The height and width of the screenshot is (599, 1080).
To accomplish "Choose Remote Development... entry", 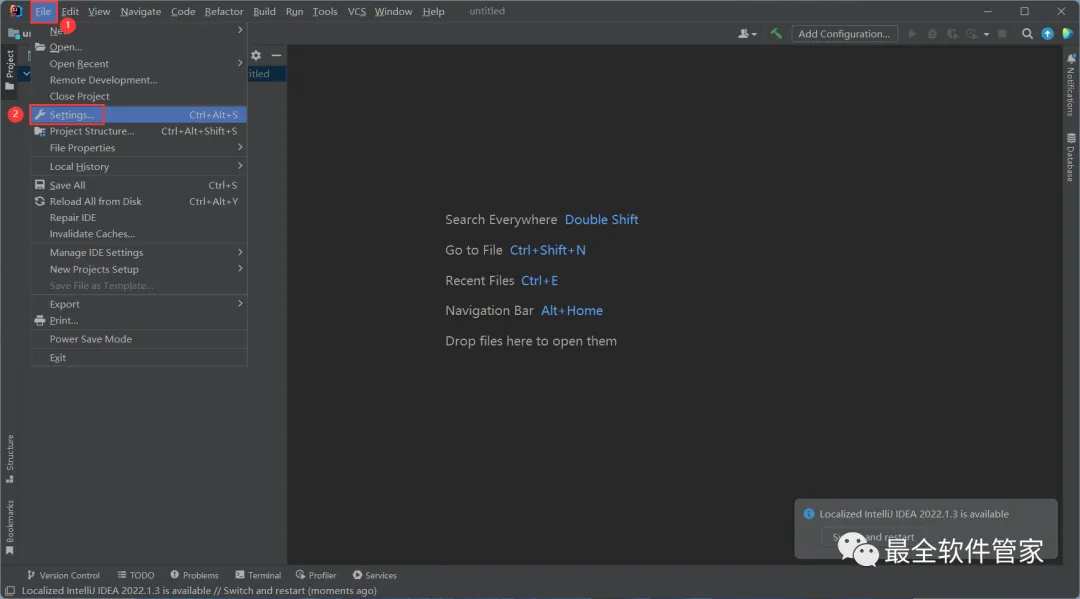I will (138, 80).
